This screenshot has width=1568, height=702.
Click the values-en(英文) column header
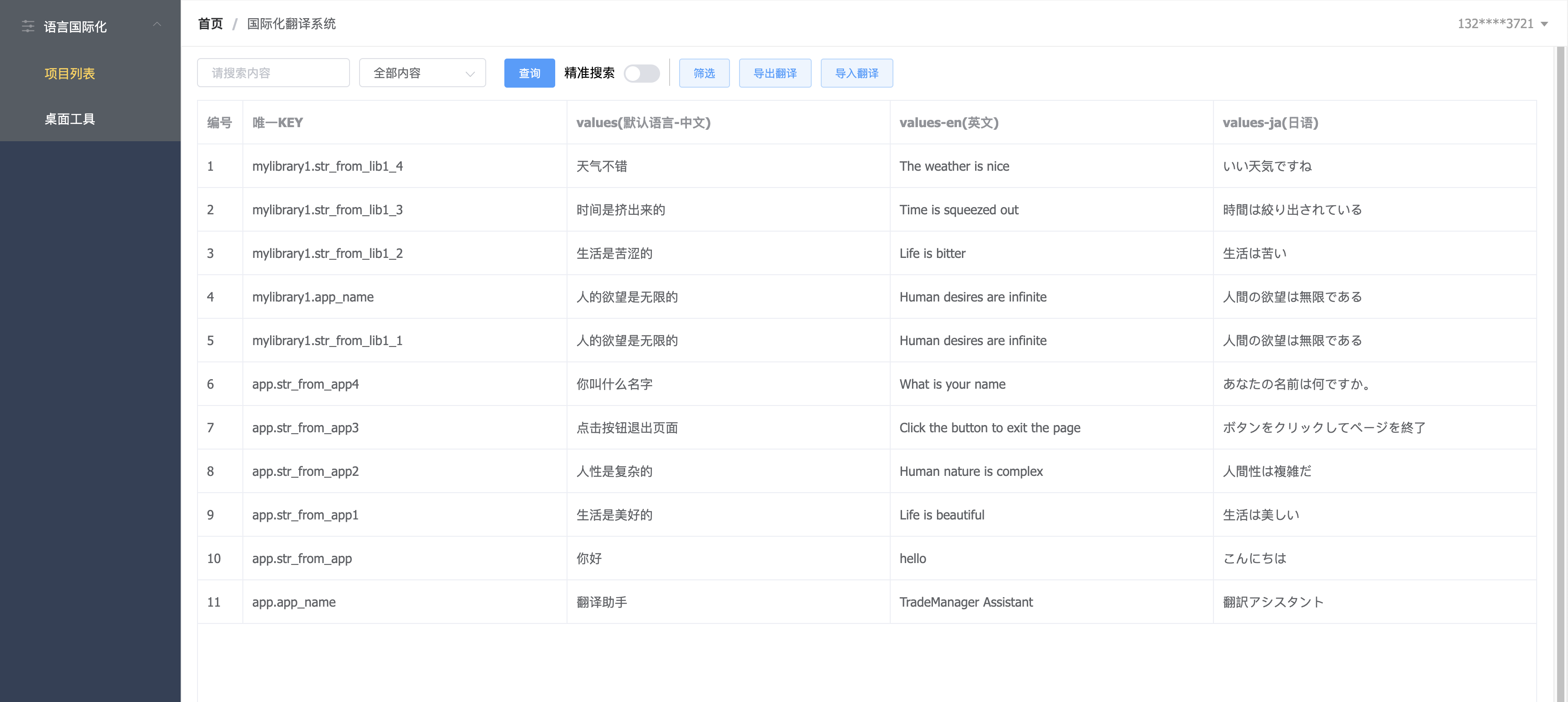(948, 123)
